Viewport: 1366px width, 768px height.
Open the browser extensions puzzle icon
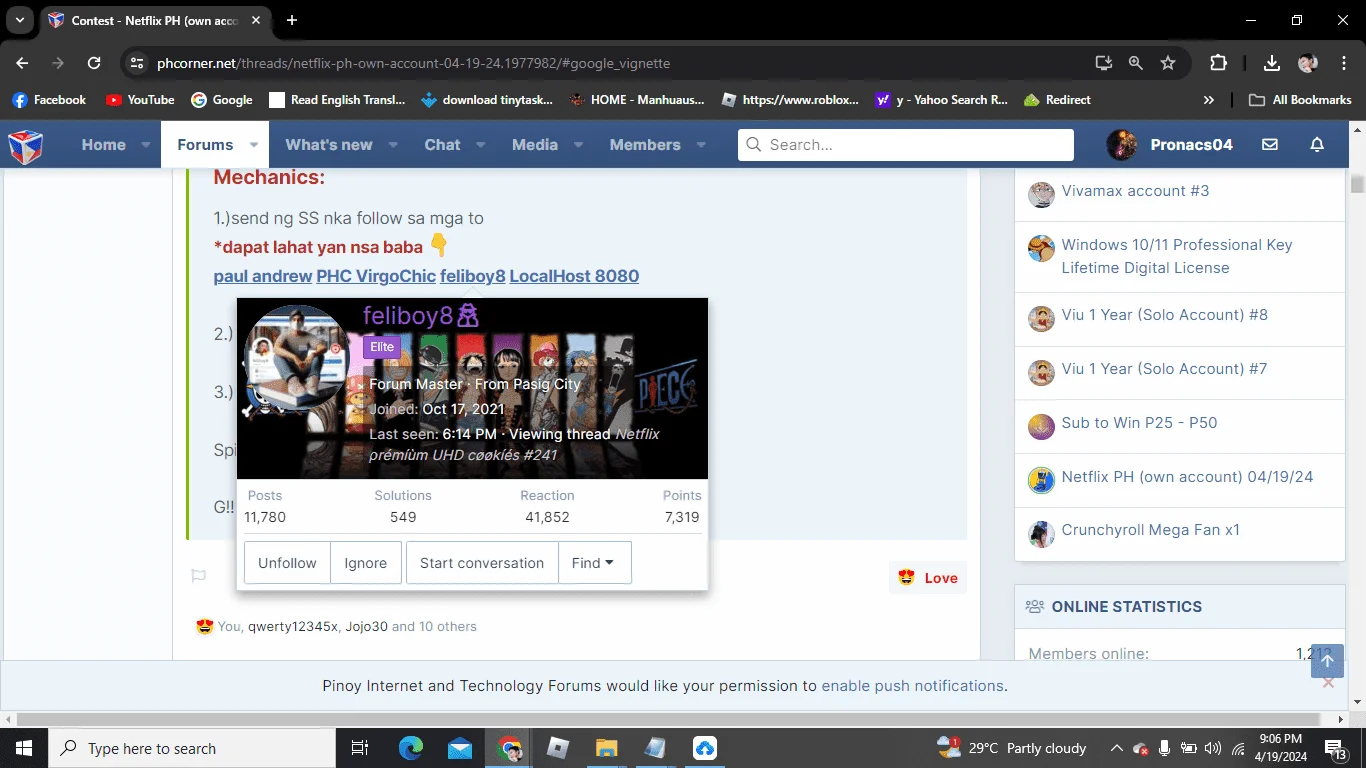pyautogui.click(x=1218, y=63)
